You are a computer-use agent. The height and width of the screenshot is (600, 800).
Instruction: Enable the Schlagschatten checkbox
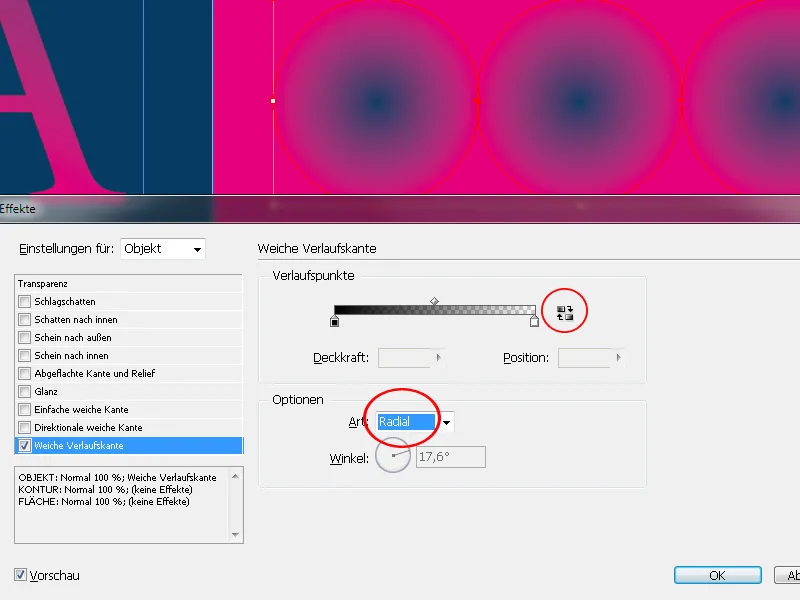(24, 302)
